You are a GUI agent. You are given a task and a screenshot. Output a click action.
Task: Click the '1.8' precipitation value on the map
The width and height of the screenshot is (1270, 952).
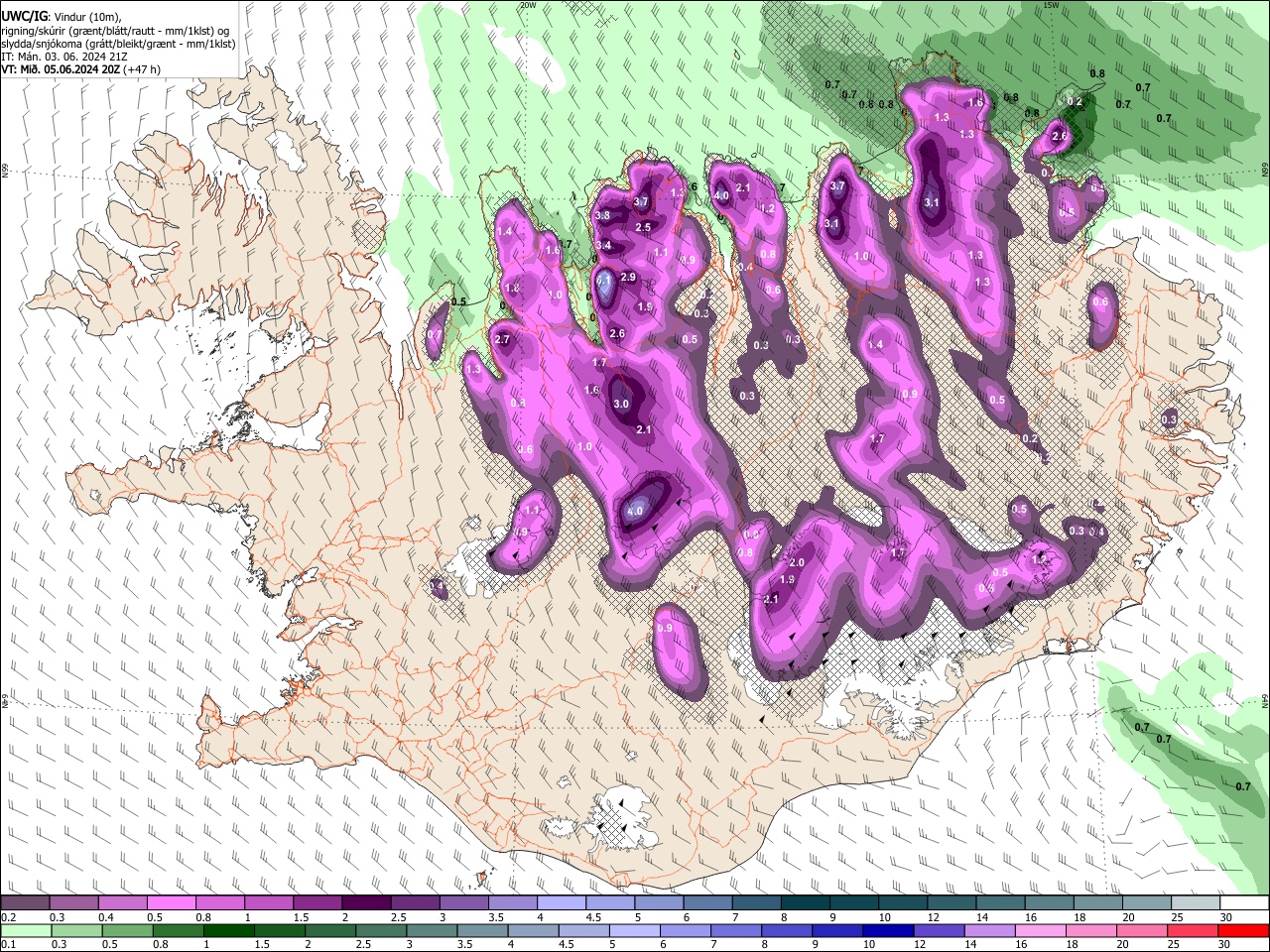(512, 289)
